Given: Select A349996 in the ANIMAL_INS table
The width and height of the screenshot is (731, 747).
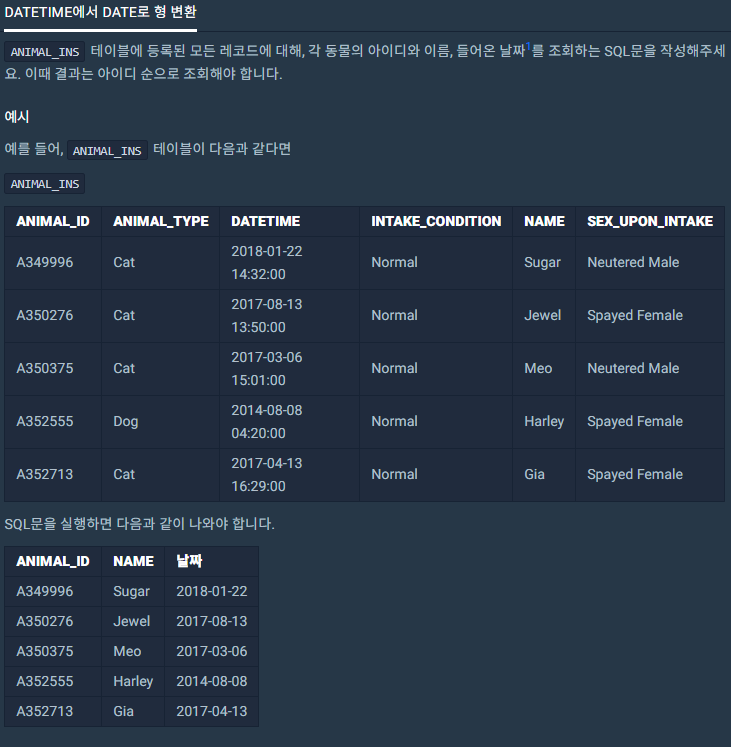Looking at the screenshot, I should click(x=45, y=262).
